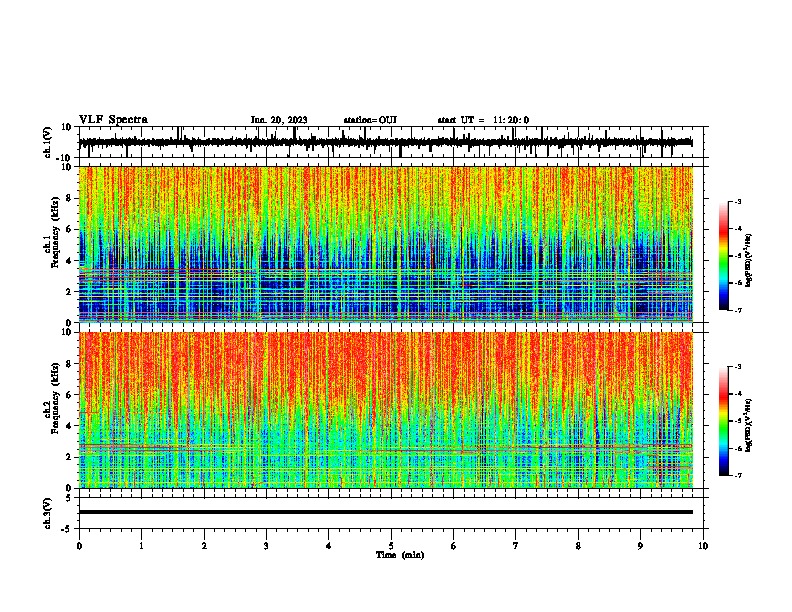Click time axis tick label "4"

pos(329,546)
